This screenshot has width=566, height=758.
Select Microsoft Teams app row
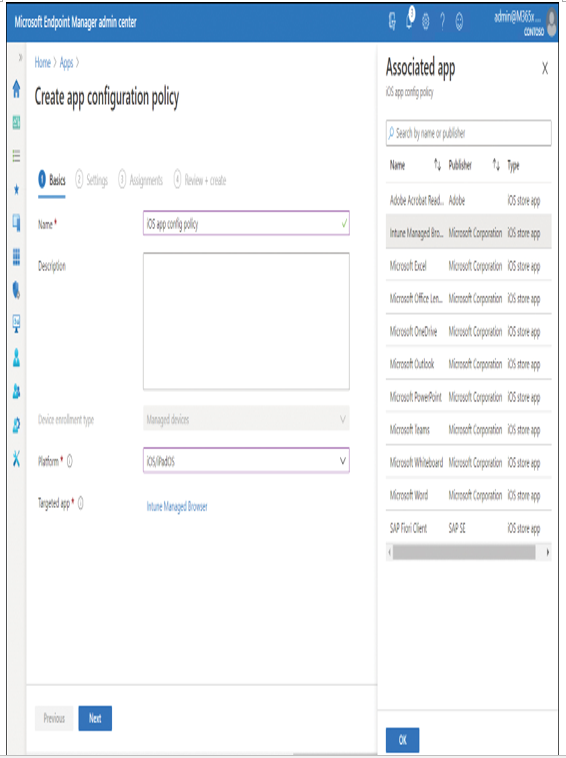point(468,429)
